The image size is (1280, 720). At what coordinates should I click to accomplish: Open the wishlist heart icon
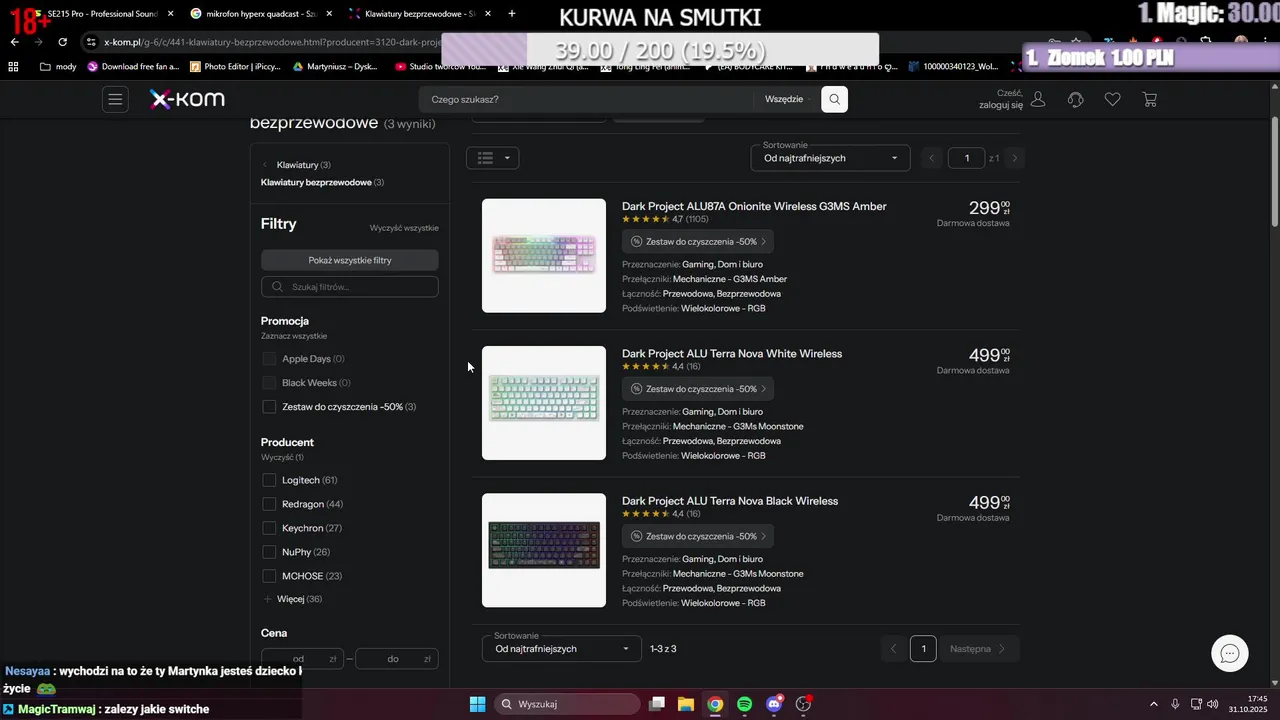[x=1112, y=99]
